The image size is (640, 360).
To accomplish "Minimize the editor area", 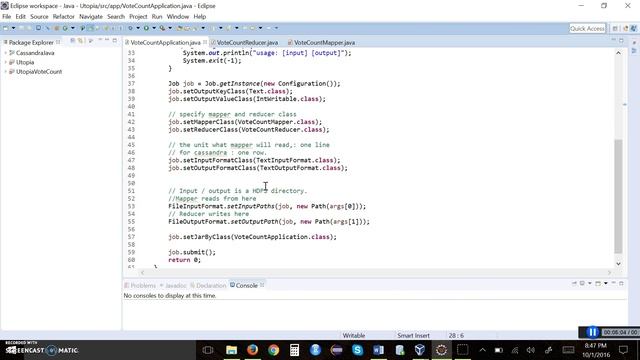I will (613, 40).
